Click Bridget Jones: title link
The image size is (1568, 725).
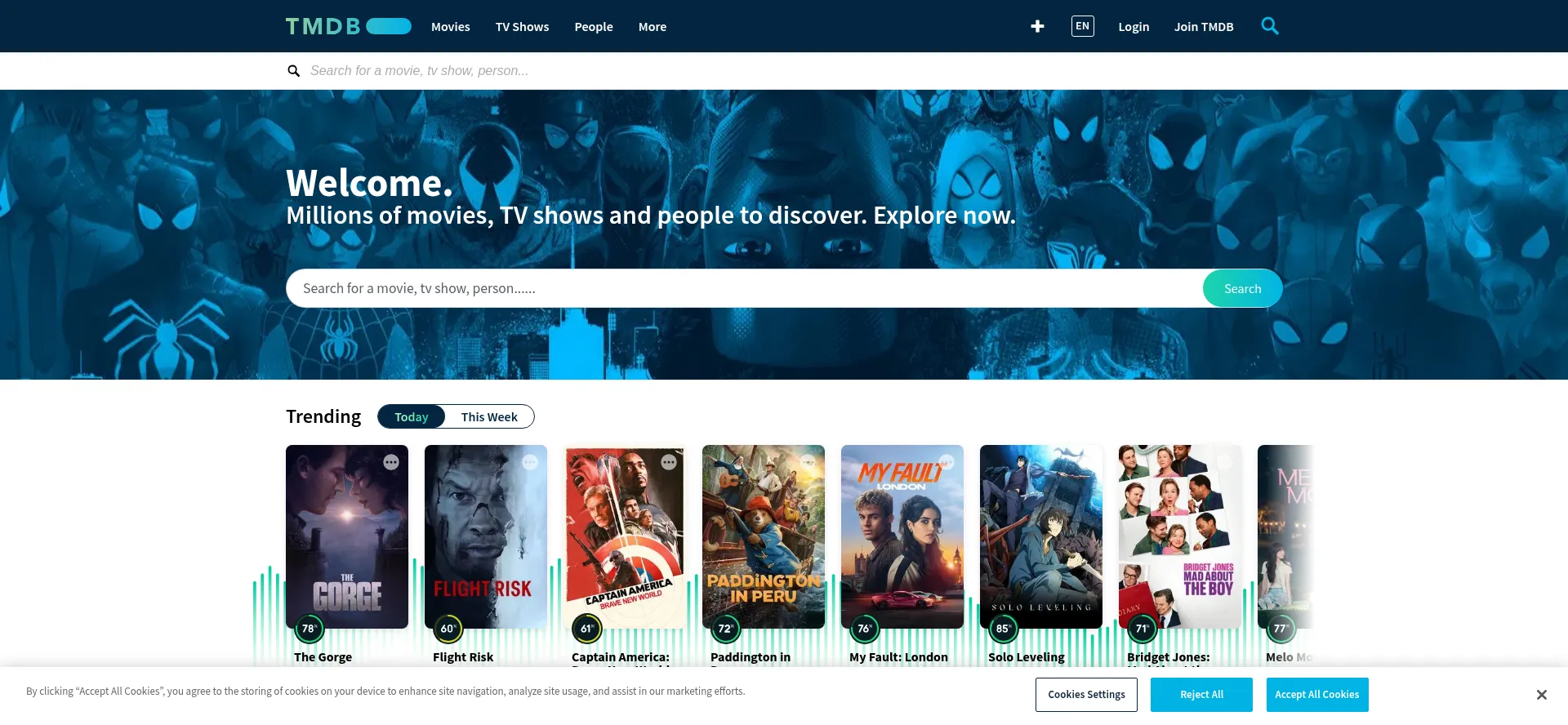[1169, 657]
